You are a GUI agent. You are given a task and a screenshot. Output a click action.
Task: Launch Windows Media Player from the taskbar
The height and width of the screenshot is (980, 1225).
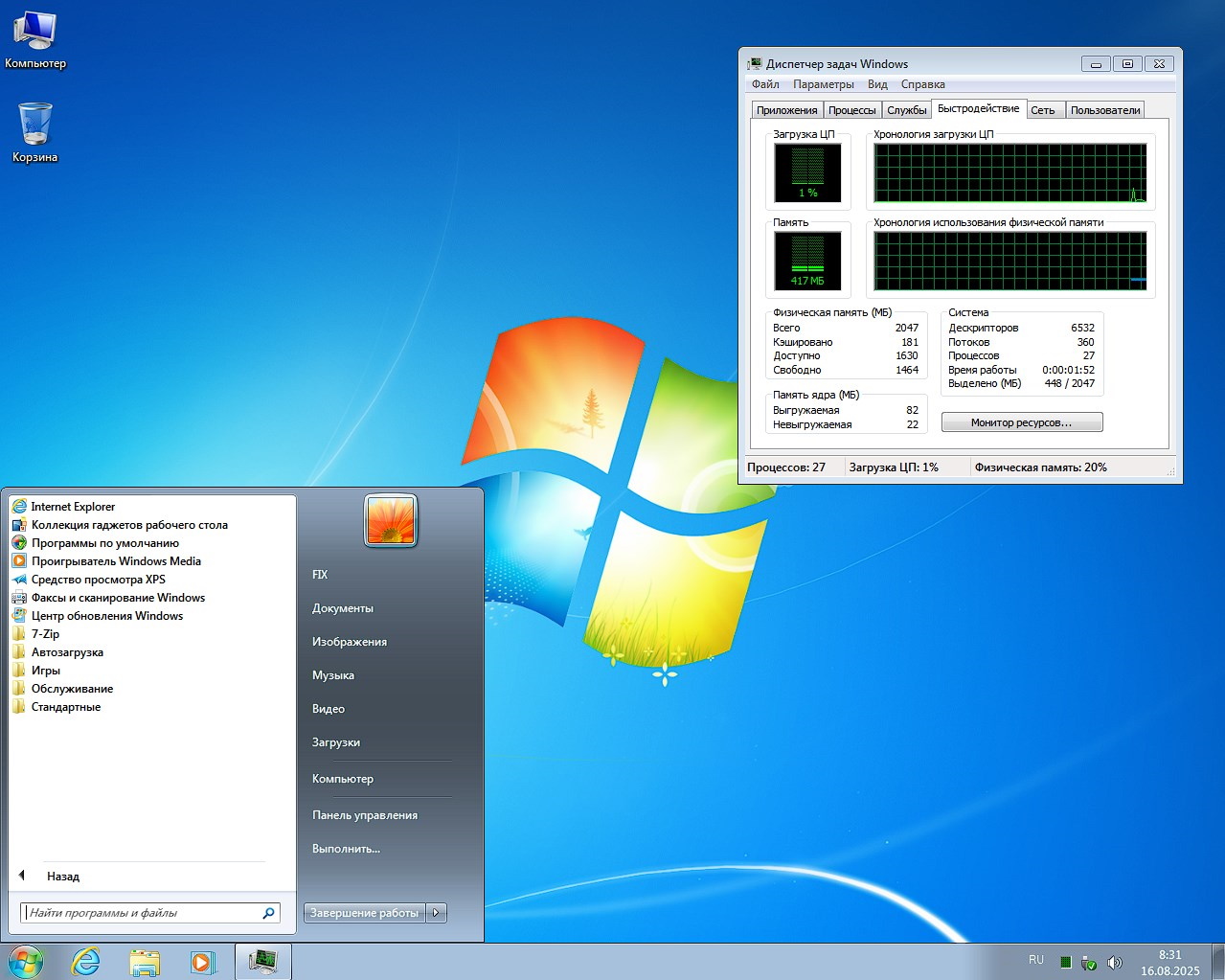point(203,961)
